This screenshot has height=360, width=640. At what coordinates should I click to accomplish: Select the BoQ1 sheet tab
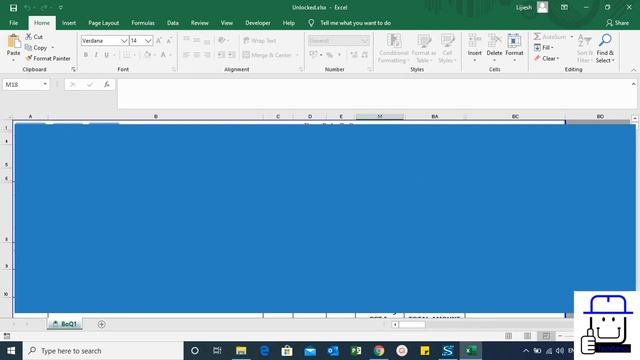(65, 324)
